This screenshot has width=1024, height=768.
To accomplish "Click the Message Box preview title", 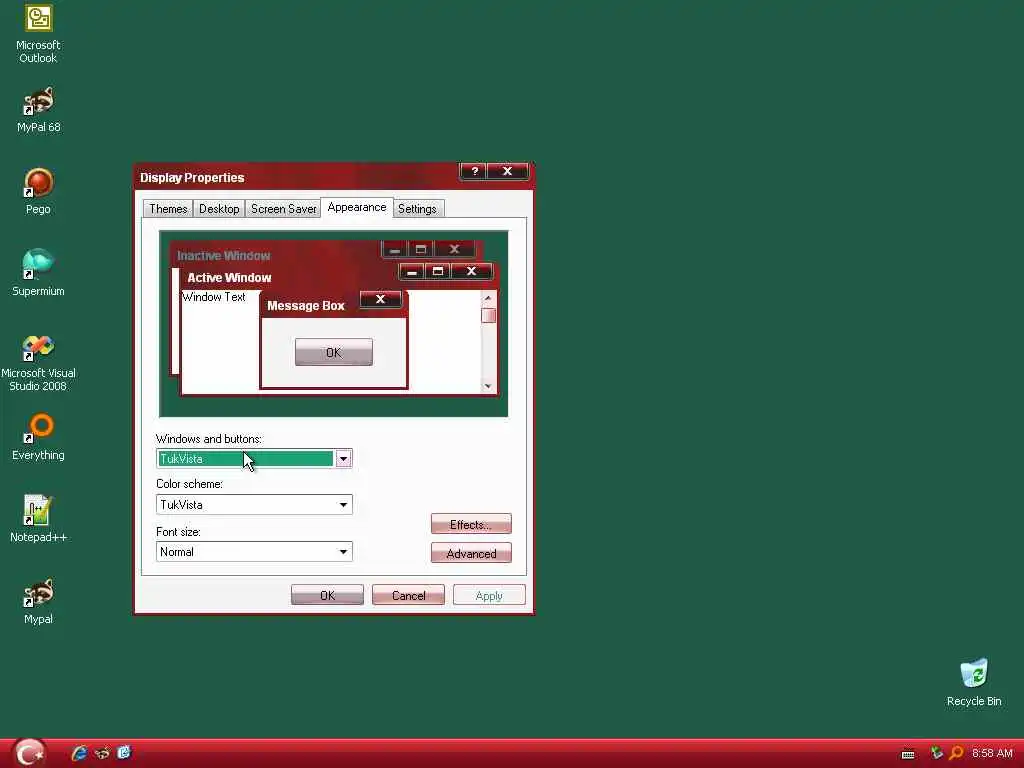I will [x=306, y=306].
